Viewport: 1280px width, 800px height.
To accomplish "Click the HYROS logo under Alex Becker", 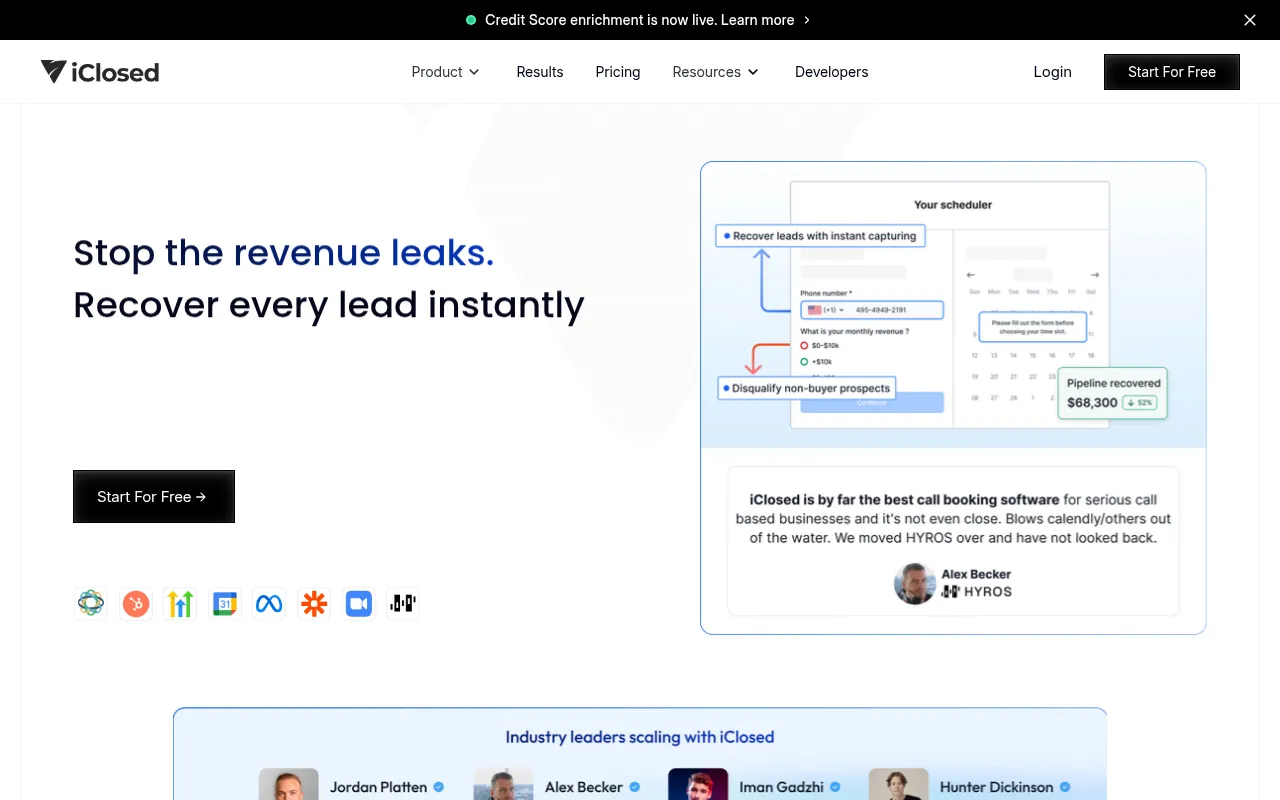I will coord(977,592).
